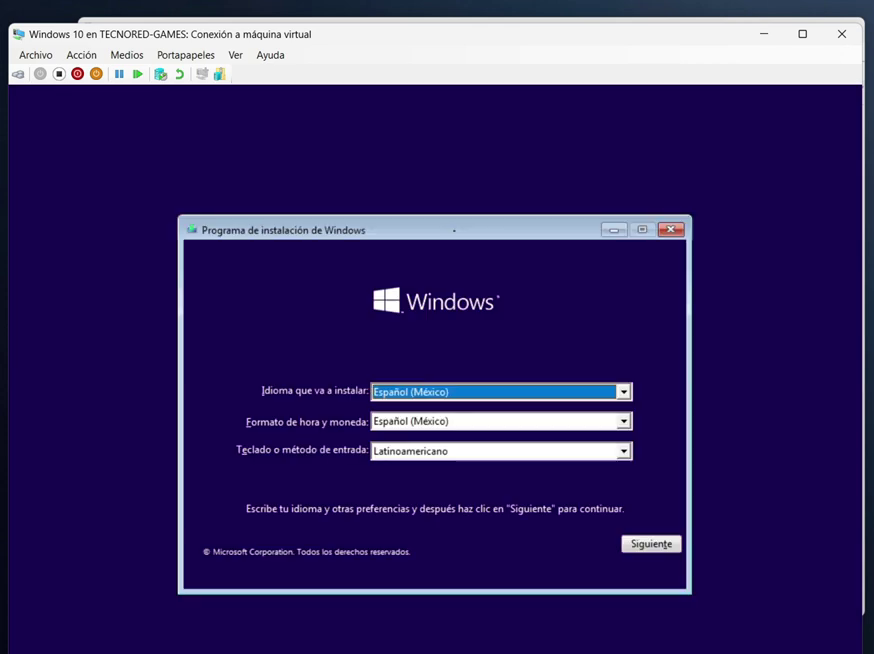Close the virtual machine connection window

click(x=842, y=34)
